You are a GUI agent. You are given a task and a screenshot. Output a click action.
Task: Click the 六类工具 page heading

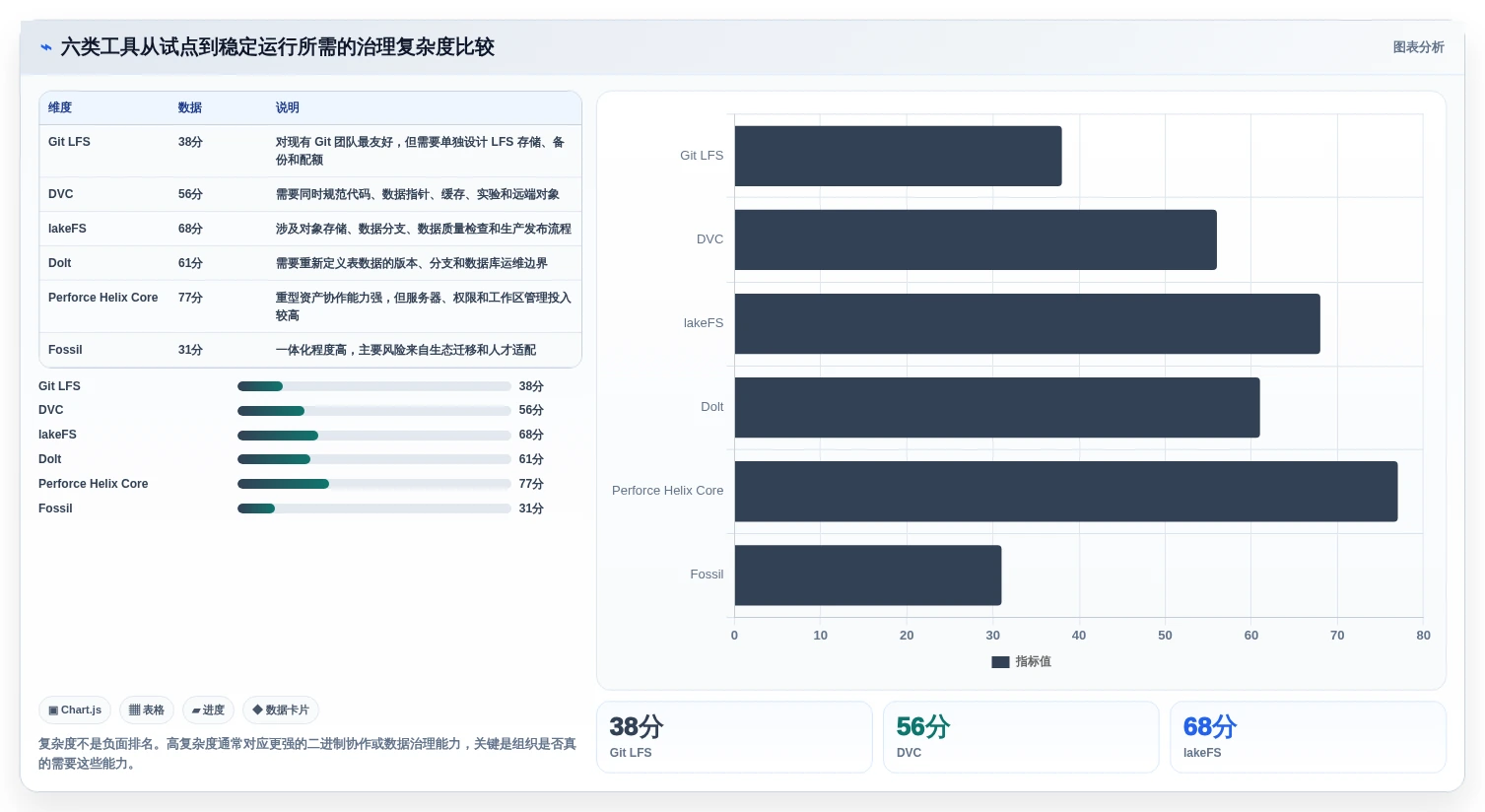coord(278,47)
